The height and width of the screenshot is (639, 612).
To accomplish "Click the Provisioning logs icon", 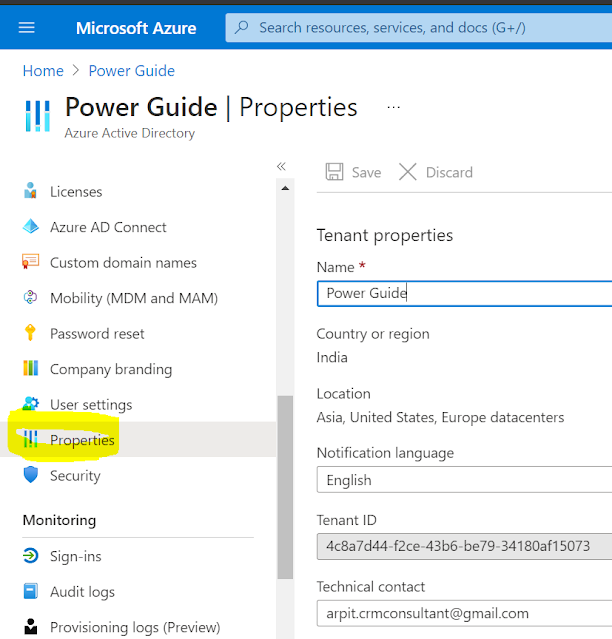I will point(31,626).
